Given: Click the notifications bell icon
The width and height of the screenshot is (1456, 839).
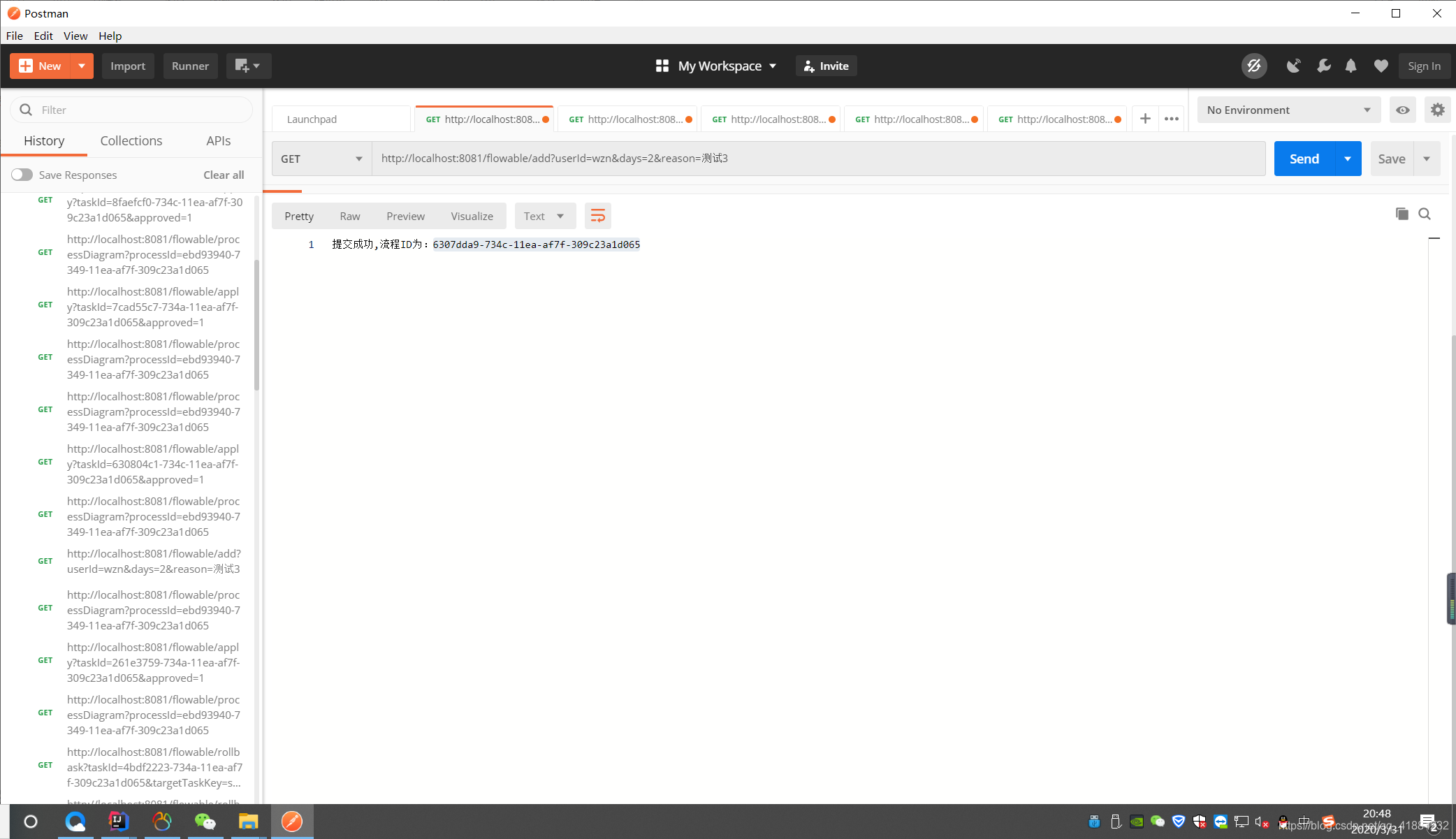Looking at the screenshot, I should (x=1351, y=66).
